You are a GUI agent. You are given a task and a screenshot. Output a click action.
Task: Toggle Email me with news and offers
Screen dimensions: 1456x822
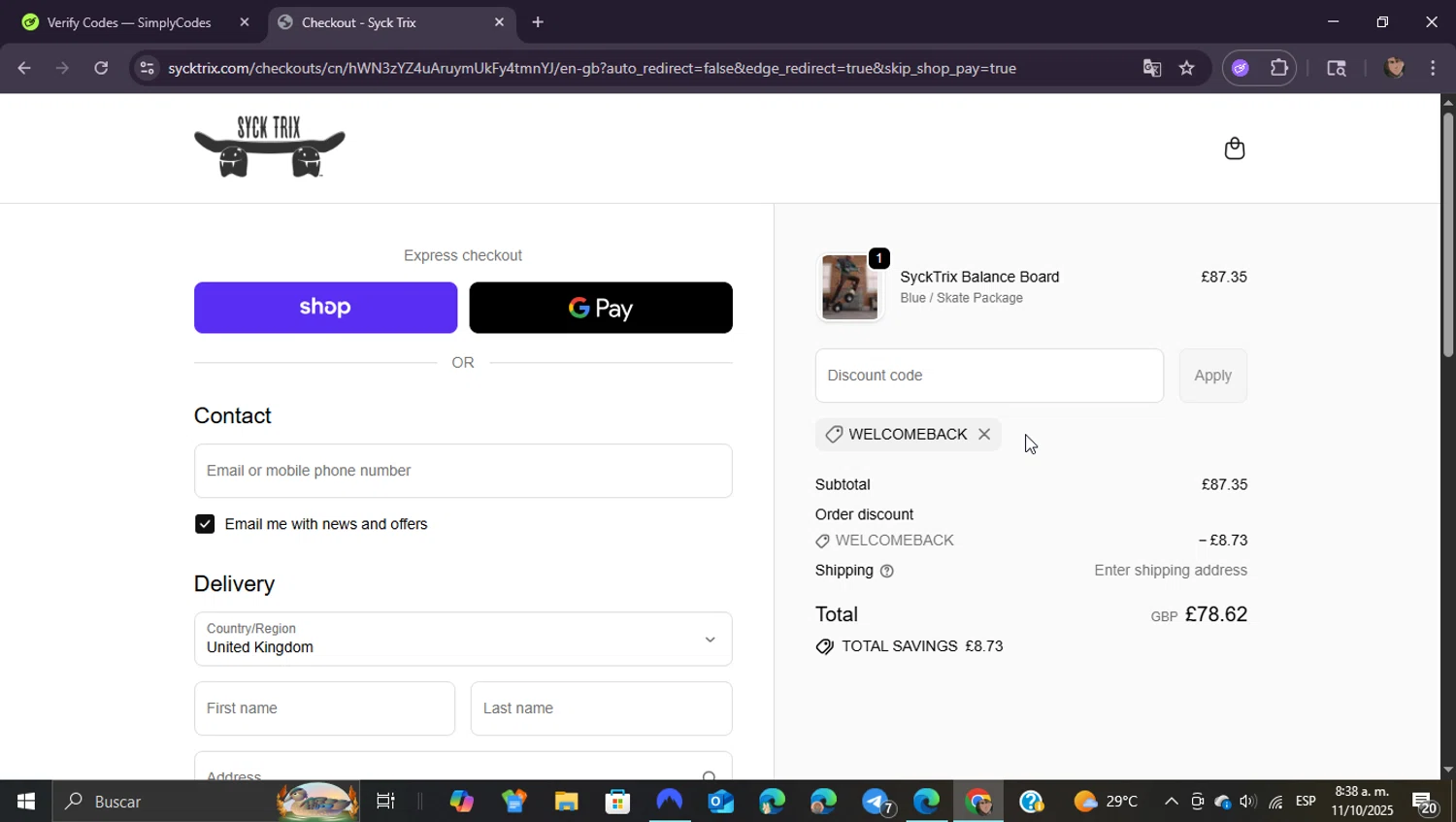pyautogui.click(x=205, y=524)
